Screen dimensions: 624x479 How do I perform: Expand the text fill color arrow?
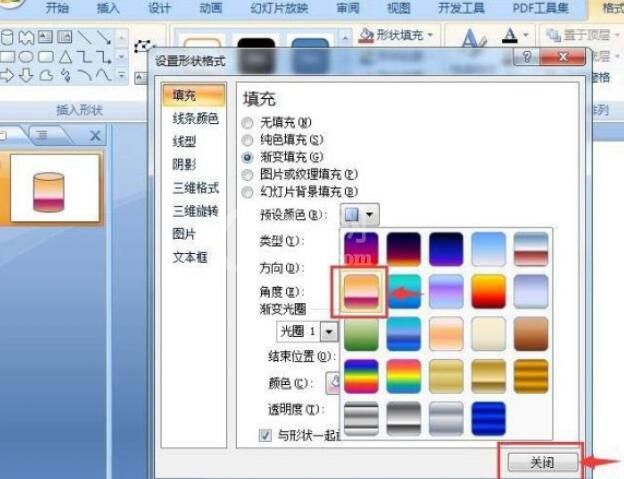[526, 35]
